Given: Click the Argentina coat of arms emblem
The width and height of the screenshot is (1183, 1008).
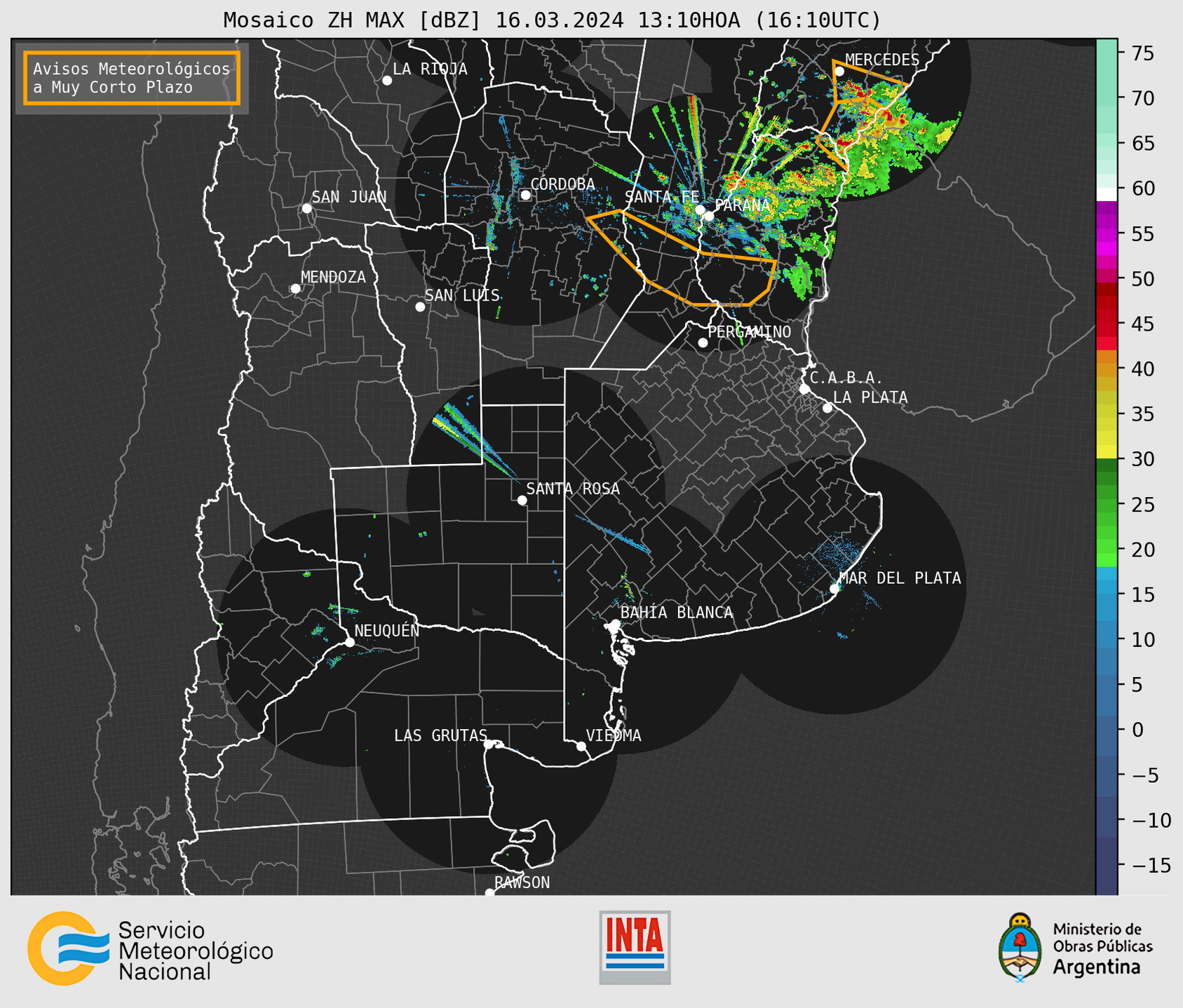Looking at the screenshot, I should point(1020,947).
